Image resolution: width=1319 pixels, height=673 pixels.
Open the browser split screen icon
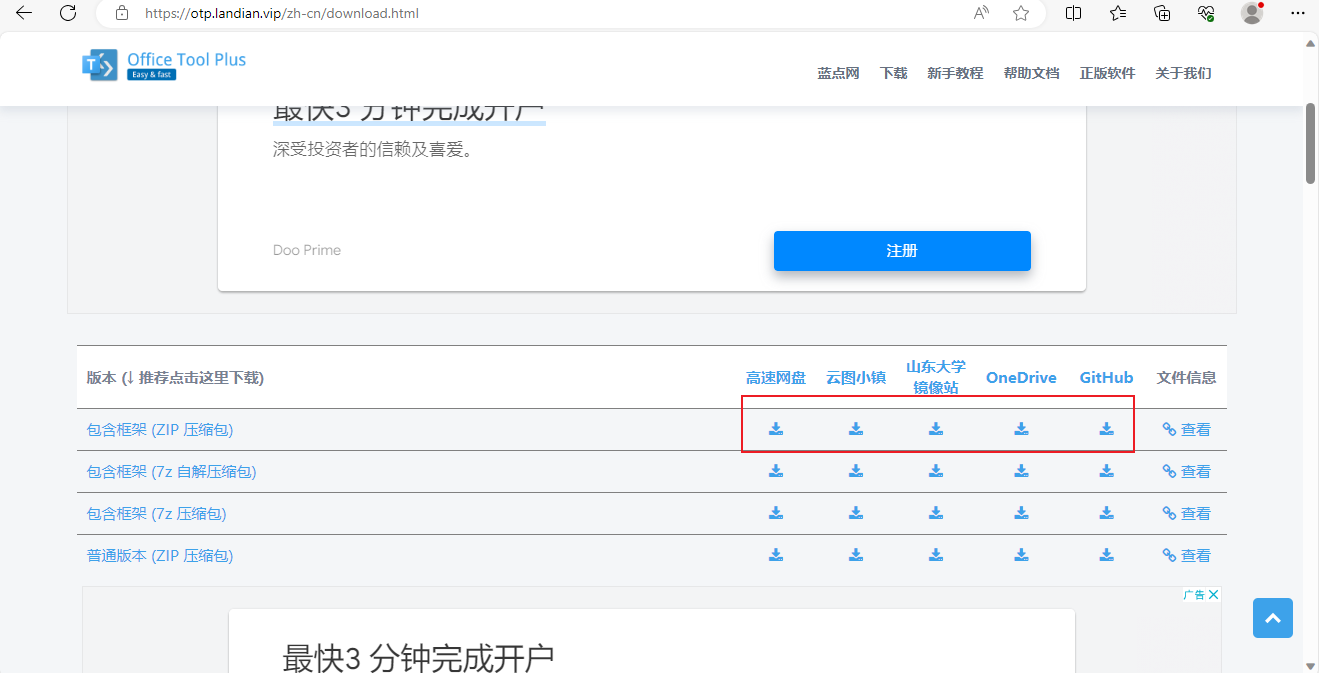click(1073, 13)
